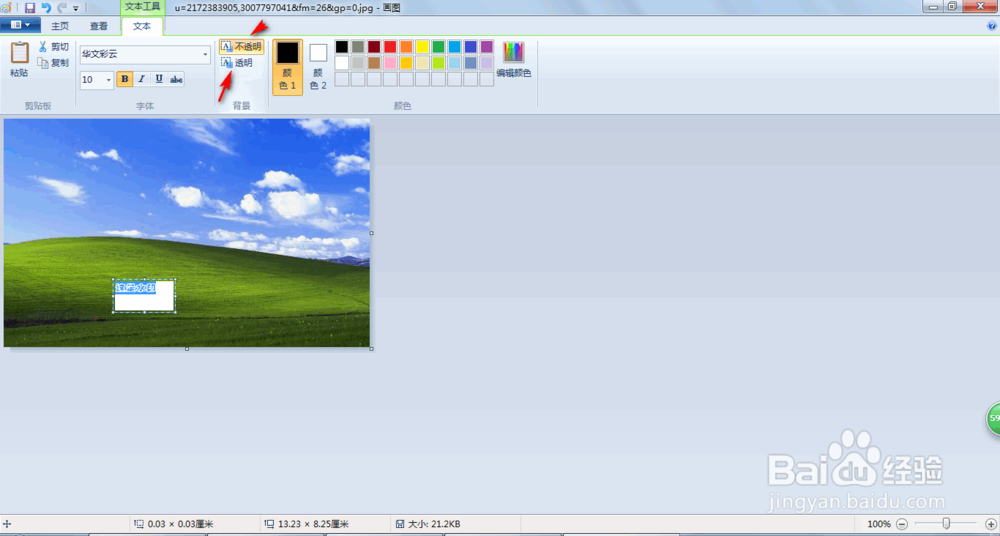
Task: Pick the black color swatch
Action: click(x=342, y=47)
